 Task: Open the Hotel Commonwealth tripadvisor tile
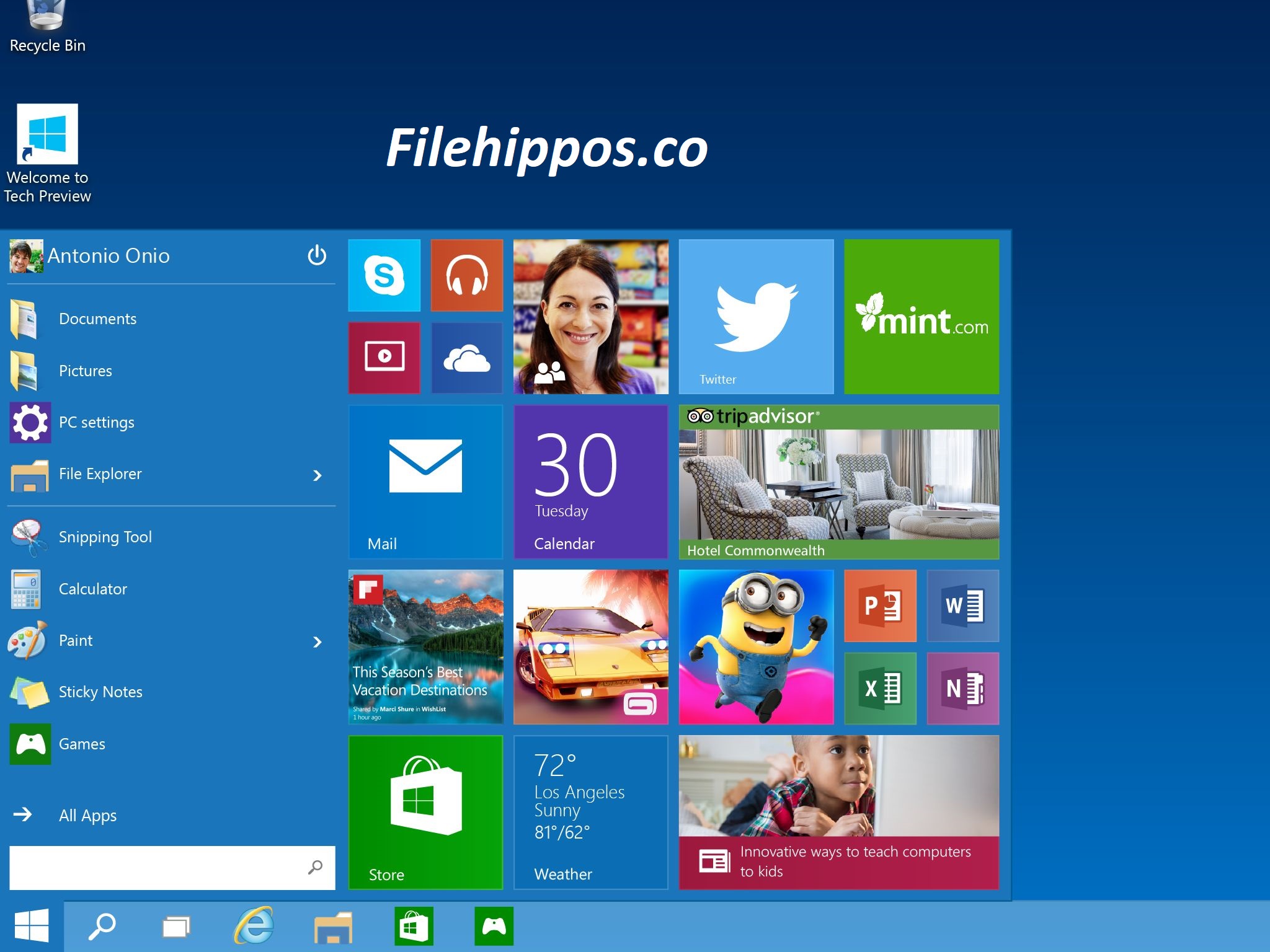click(838, 482)
